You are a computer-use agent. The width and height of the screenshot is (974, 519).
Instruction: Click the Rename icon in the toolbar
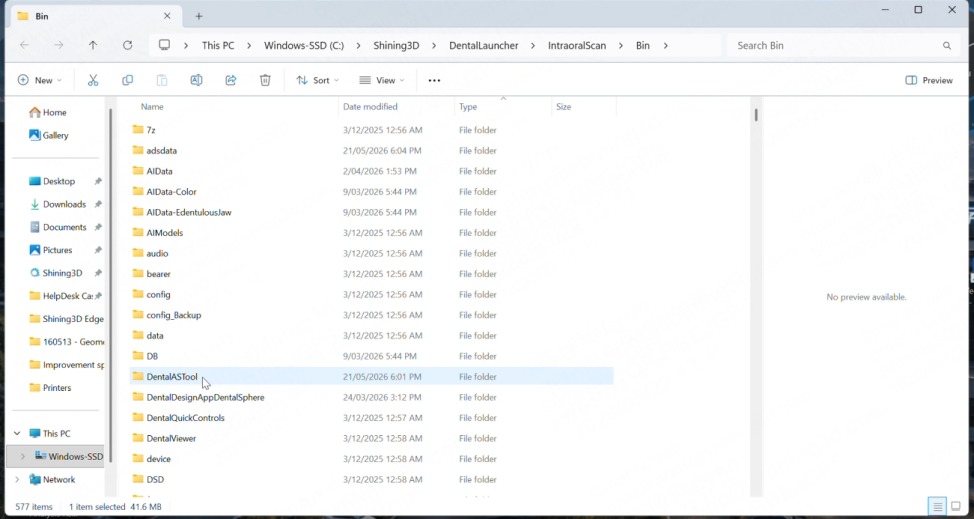click(x=196, y=80)
